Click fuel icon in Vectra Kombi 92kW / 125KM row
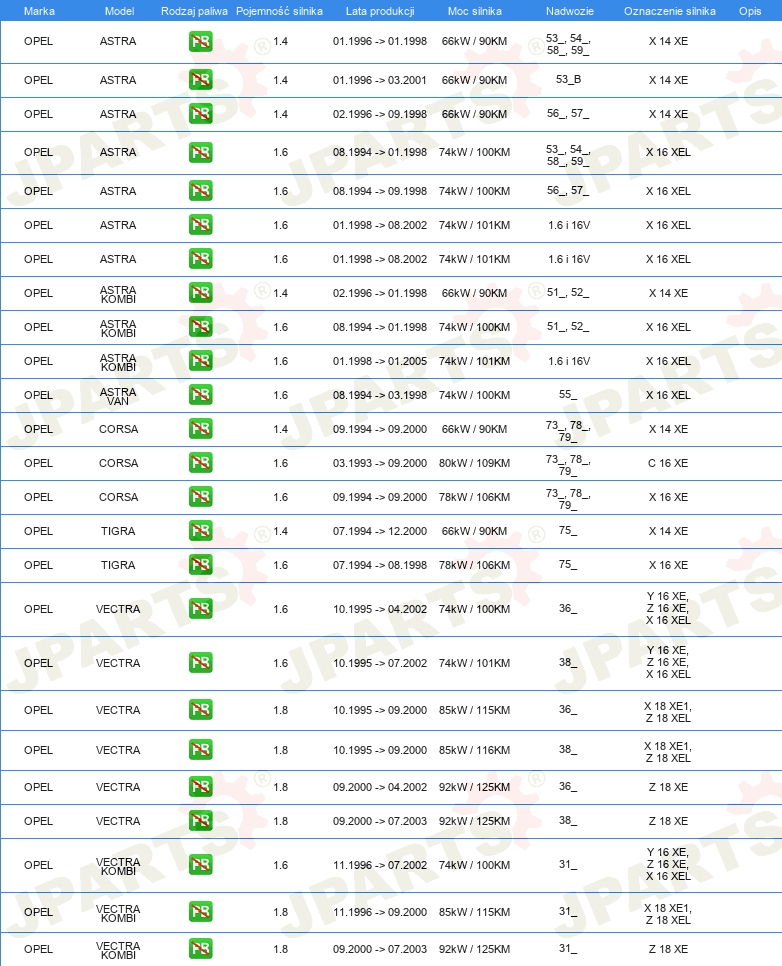 [x=201, y=949]
